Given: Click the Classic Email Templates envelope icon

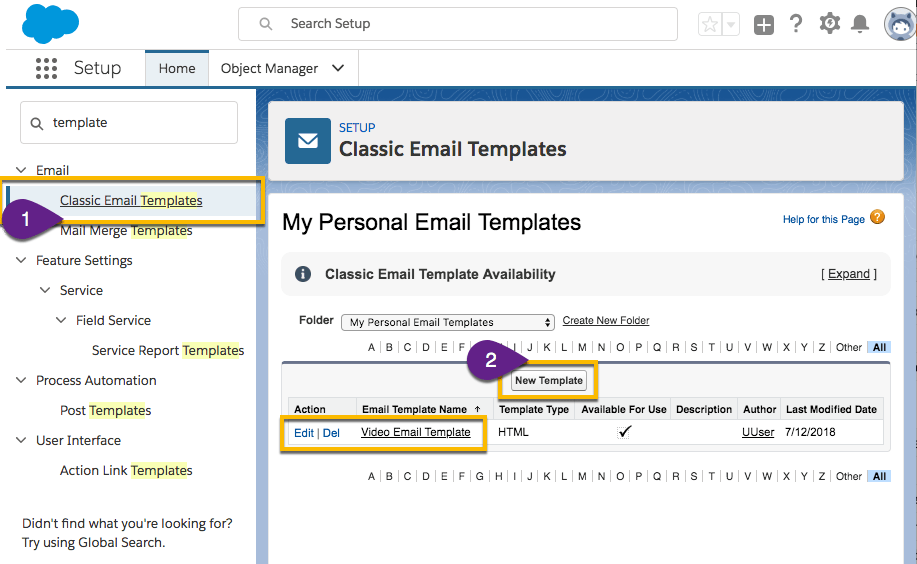Looking at the screenshot, I should 308,141.
